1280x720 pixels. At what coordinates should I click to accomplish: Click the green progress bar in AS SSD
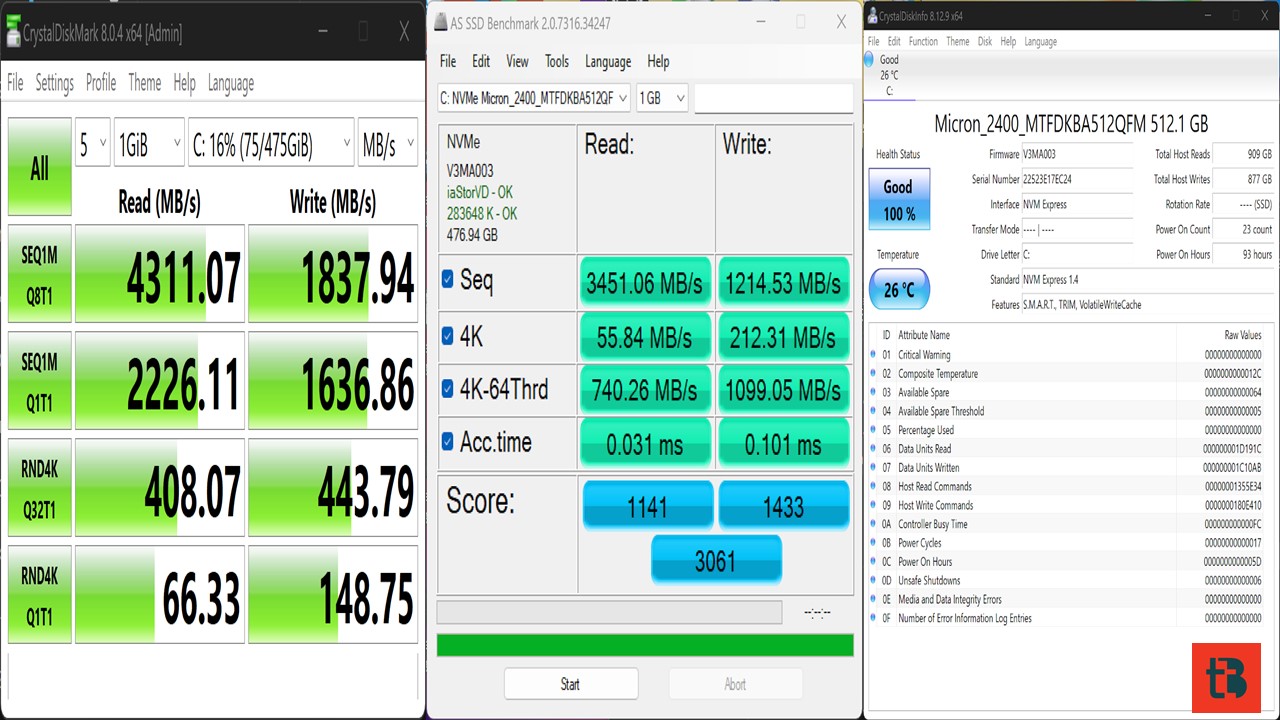pos(645,645)
